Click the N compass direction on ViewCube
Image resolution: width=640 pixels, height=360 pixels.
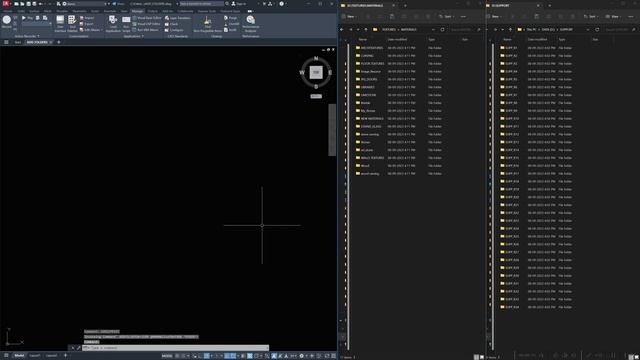316,58
